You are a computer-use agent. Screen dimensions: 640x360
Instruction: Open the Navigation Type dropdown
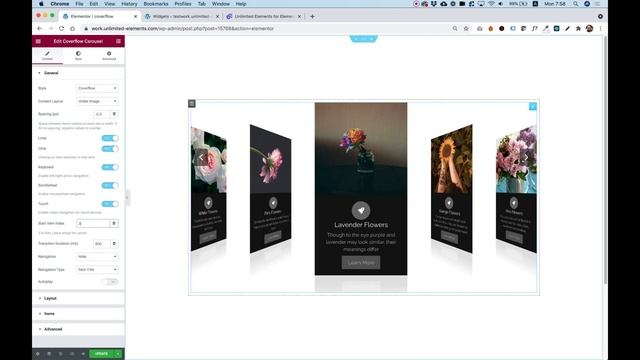pyautogui.click(x=97, y=270)
